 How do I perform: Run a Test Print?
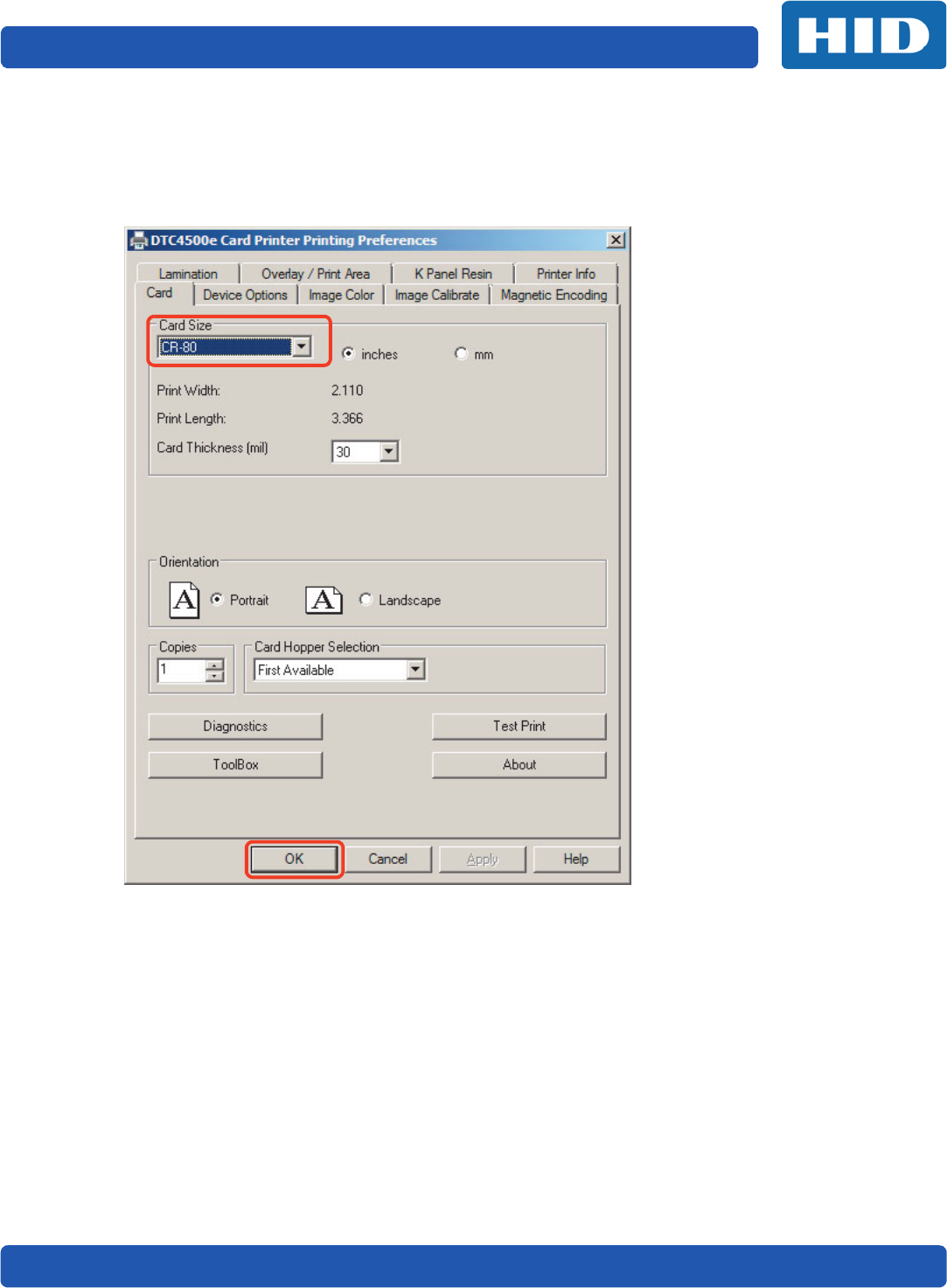(x=519, y=727)
